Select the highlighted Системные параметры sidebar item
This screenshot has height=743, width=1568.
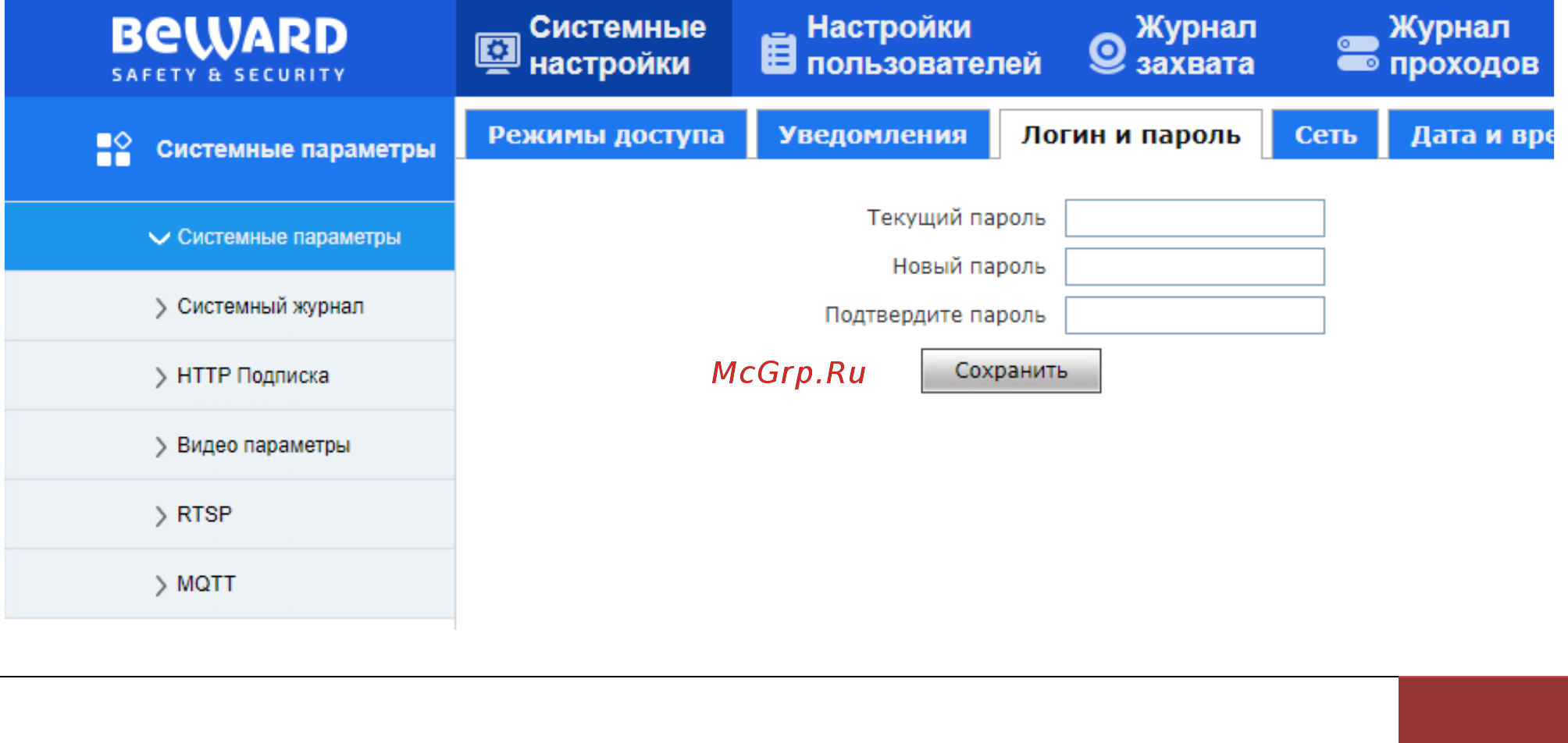coord(230,236)
